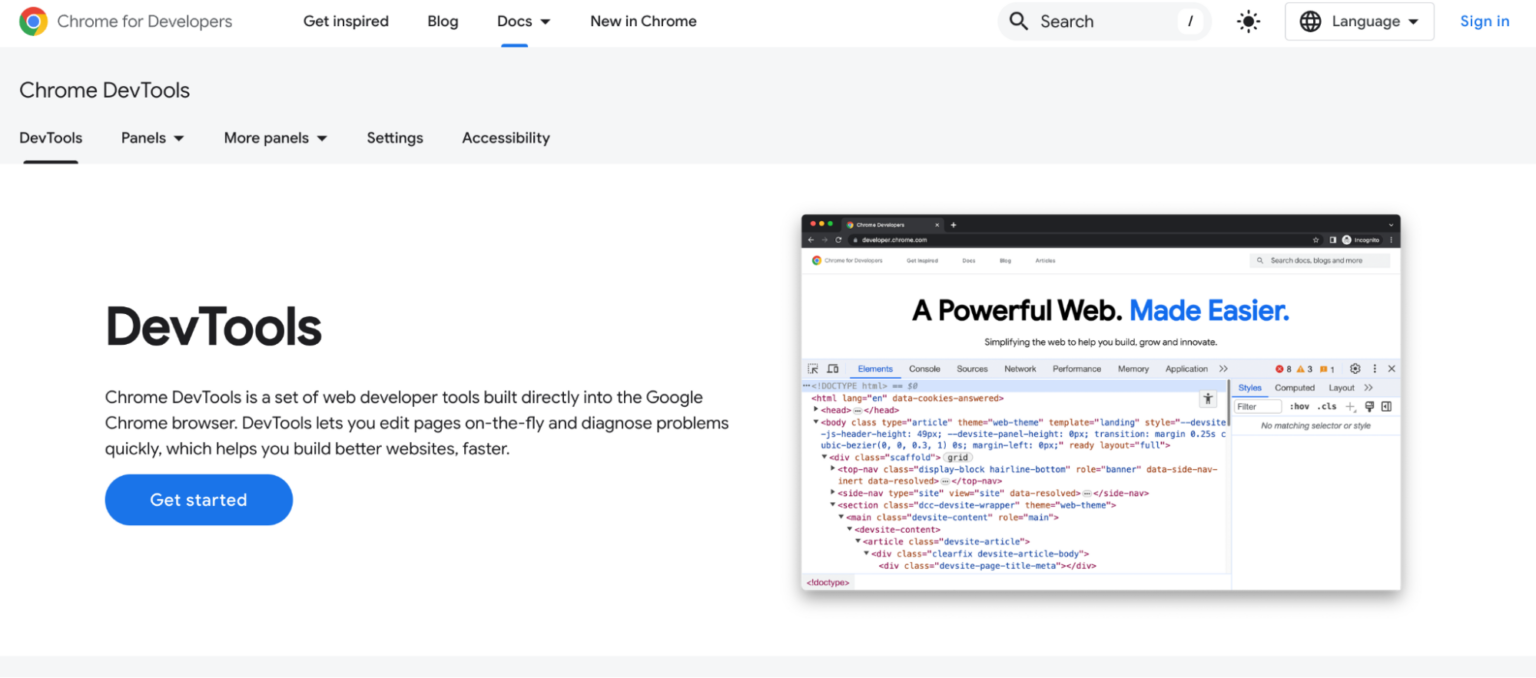The height and width of the screenshot is (678, 1536).
Task: Click the search magnifying glass icon
Action: click(x=1018, y=20)
